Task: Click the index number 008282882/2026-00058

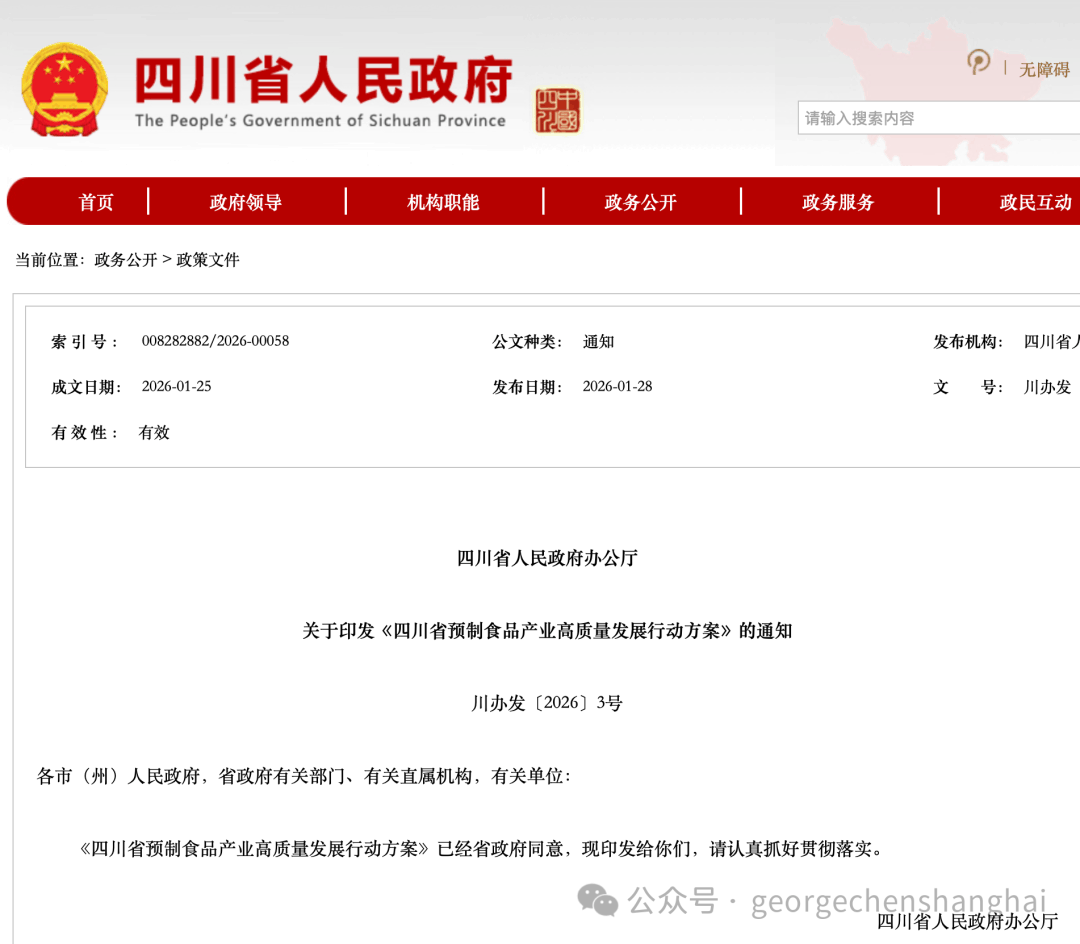Action: tap(215, 341)
